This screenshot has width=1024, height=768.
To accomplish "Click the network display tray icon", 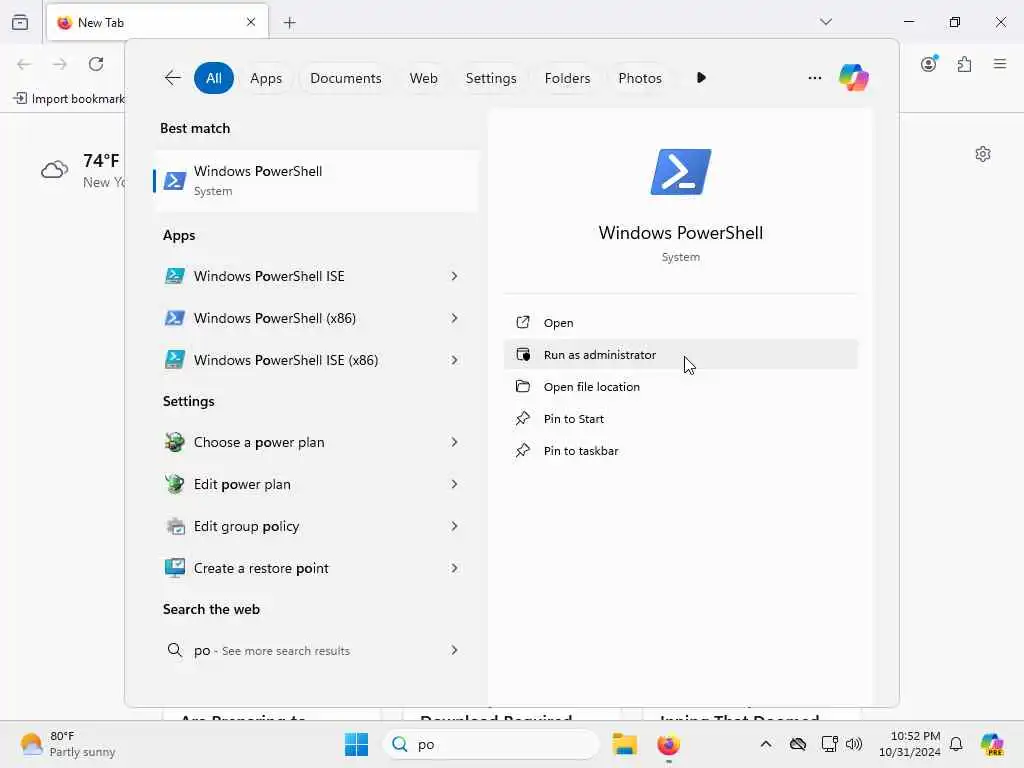I will tap(829, 744).
